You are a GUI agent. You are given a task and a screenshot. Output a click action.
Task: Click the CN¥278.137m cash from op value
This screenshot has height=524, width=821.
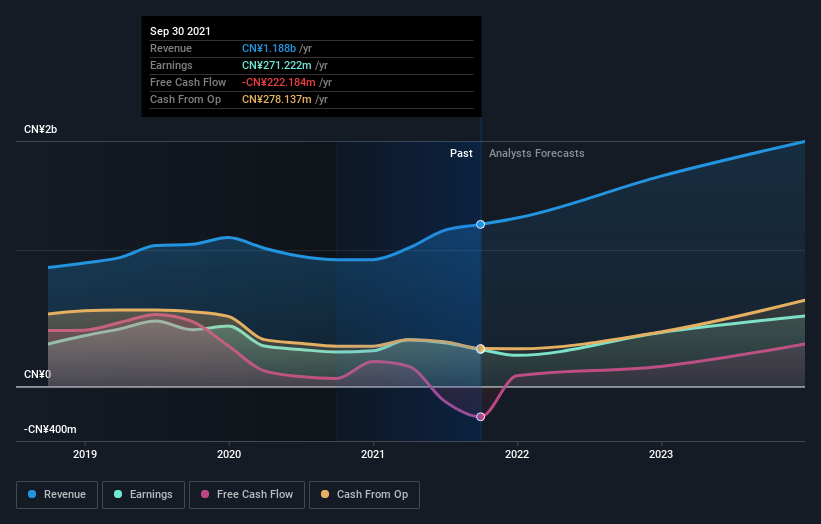[276, 99]
